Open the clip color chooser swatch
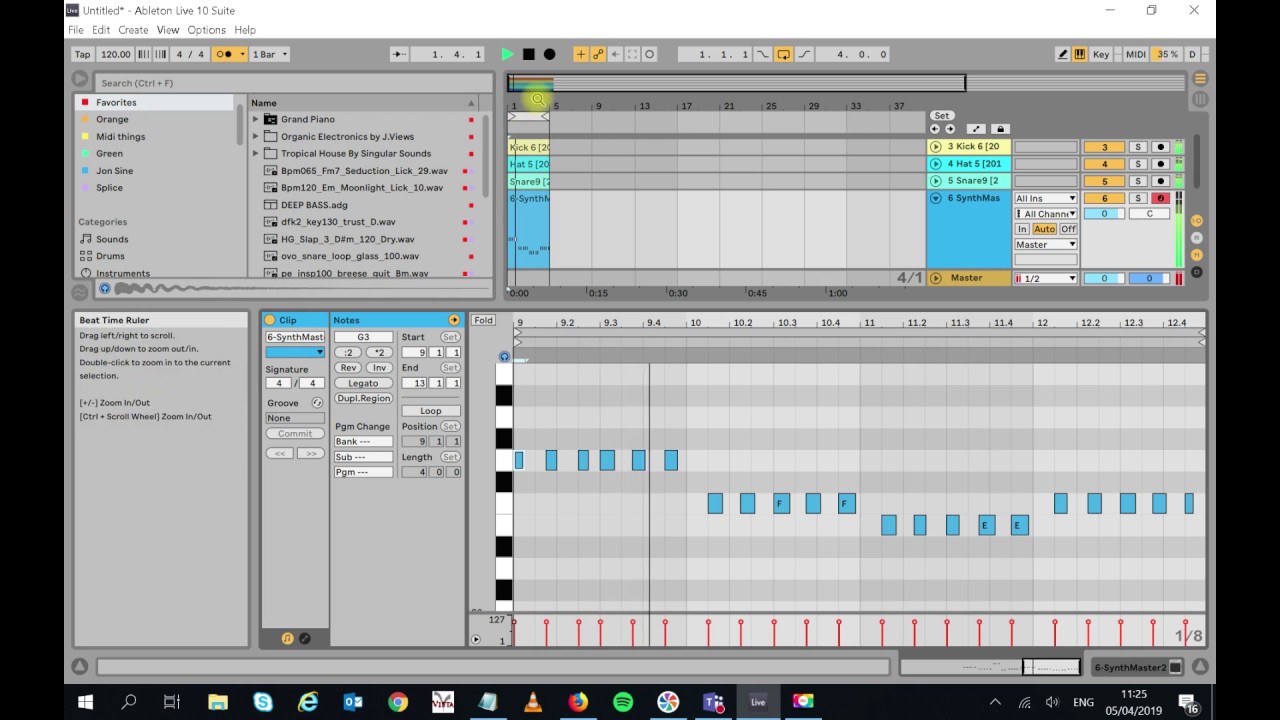The image size is (1280, 720). [295, 352]
